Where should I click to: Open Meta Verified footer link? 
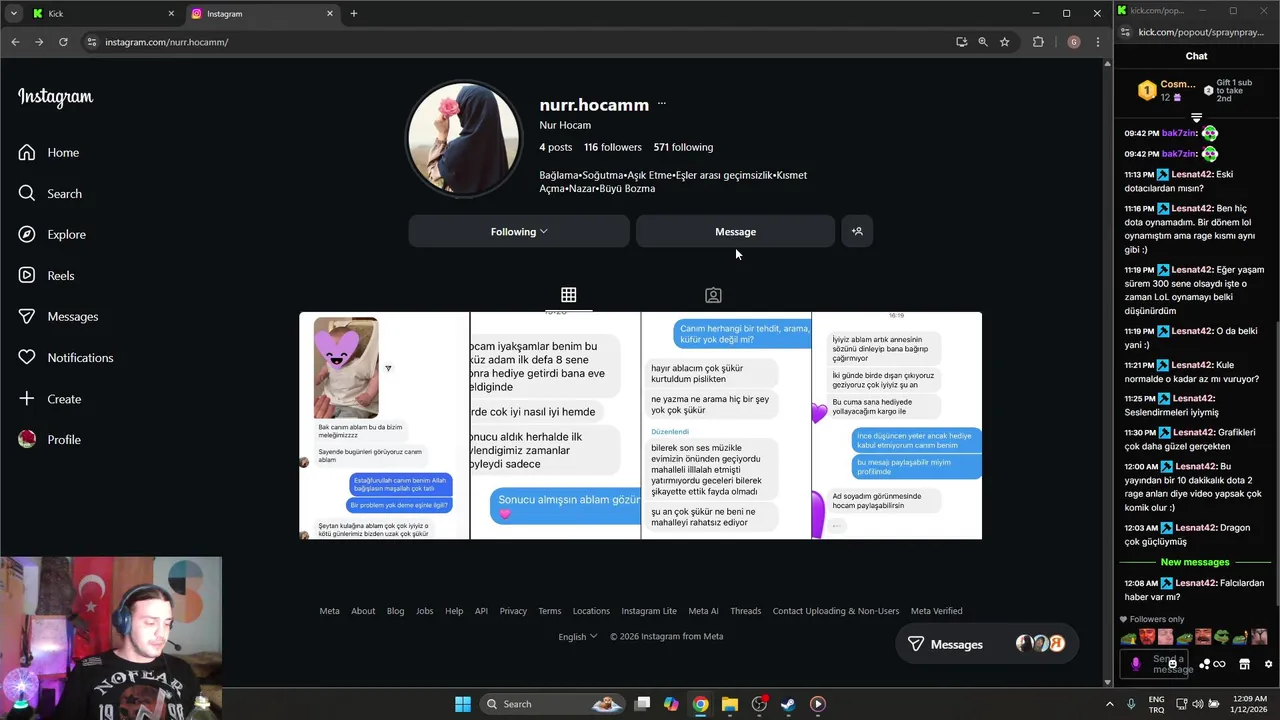[936, 611]
